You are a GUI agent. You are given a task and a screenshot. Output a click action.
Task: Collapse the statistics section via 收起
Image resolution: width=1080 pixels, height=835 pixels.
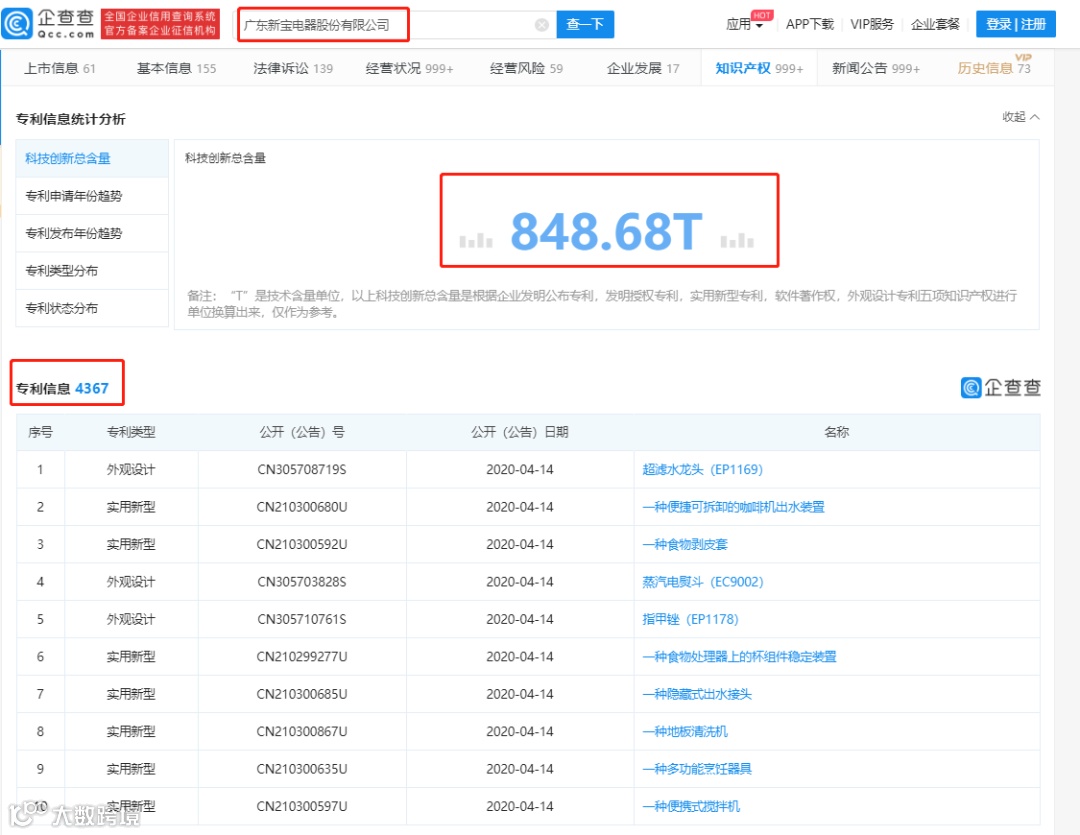tap(1021, 116)
